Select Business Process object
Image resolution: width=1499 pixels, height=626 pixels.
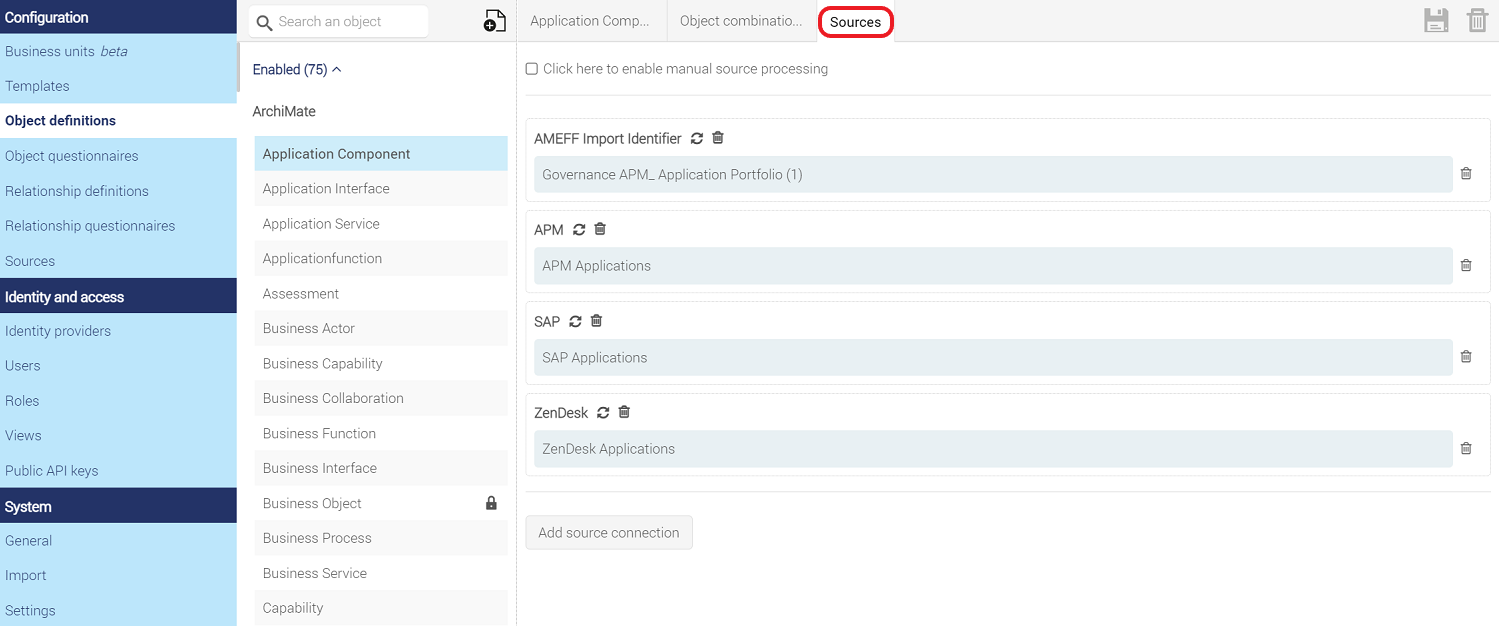381,538
